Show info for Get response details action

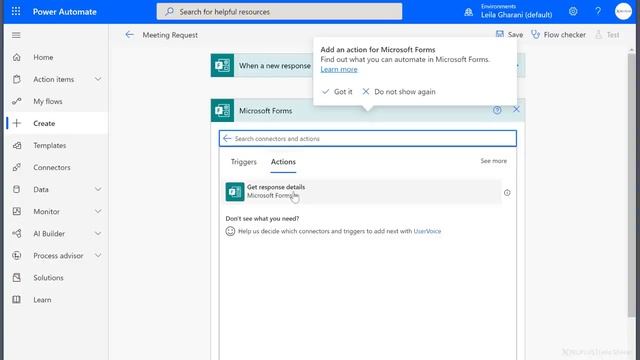coord(507,193)
